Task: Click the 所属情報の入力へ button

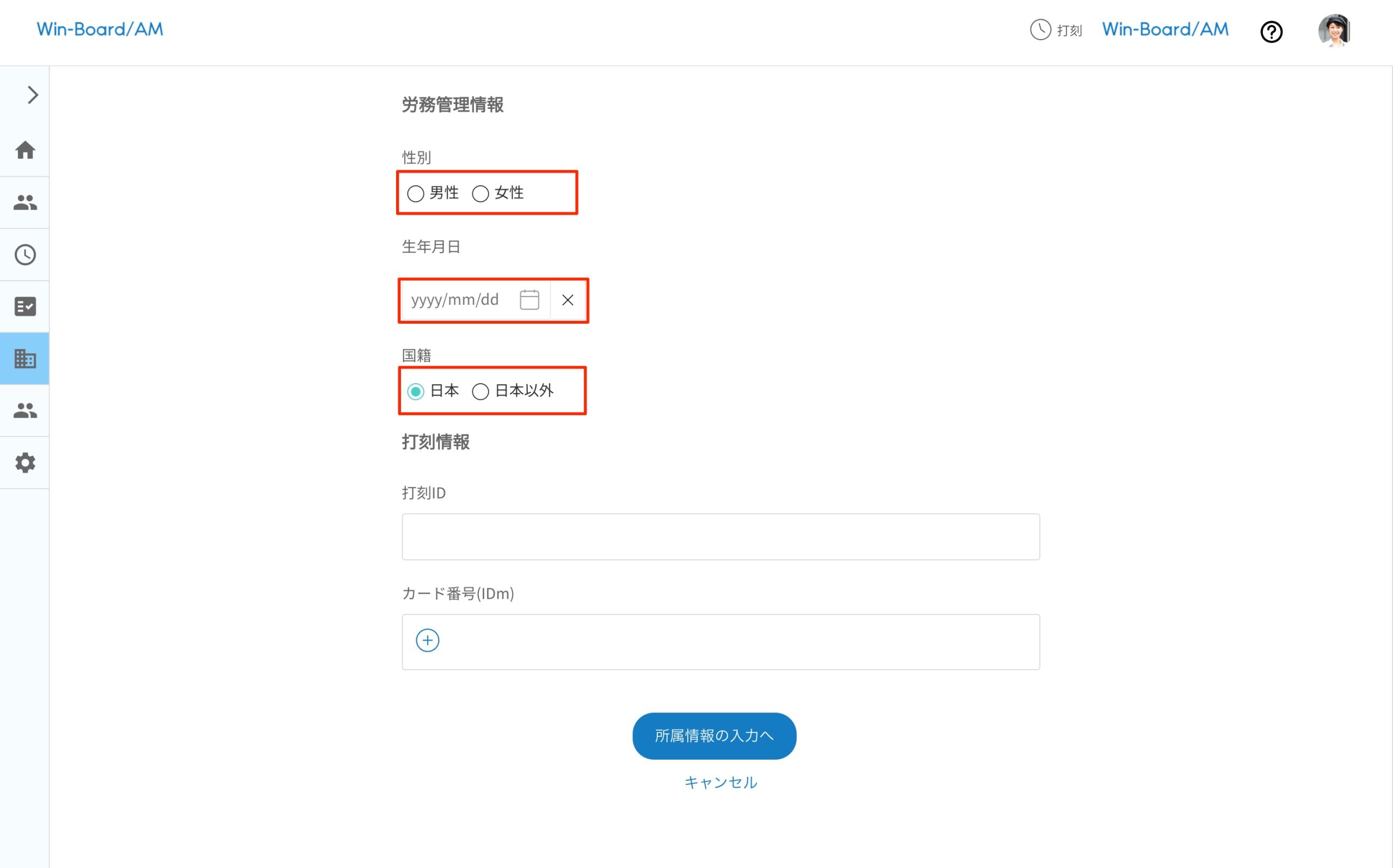Action: pos(714,736)
